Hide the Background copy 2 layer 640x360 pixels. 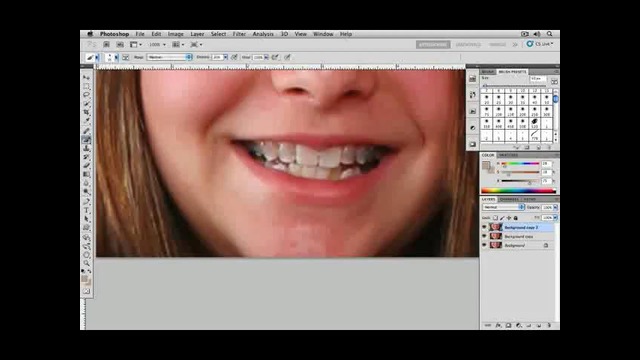point(484,227)
